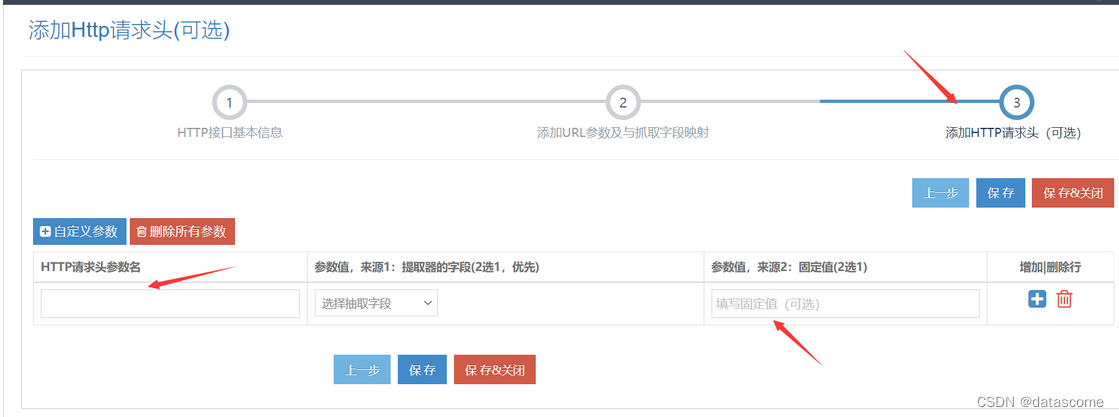Click the 添加HTTP请求头 (可选) step label

[1013, 133]
